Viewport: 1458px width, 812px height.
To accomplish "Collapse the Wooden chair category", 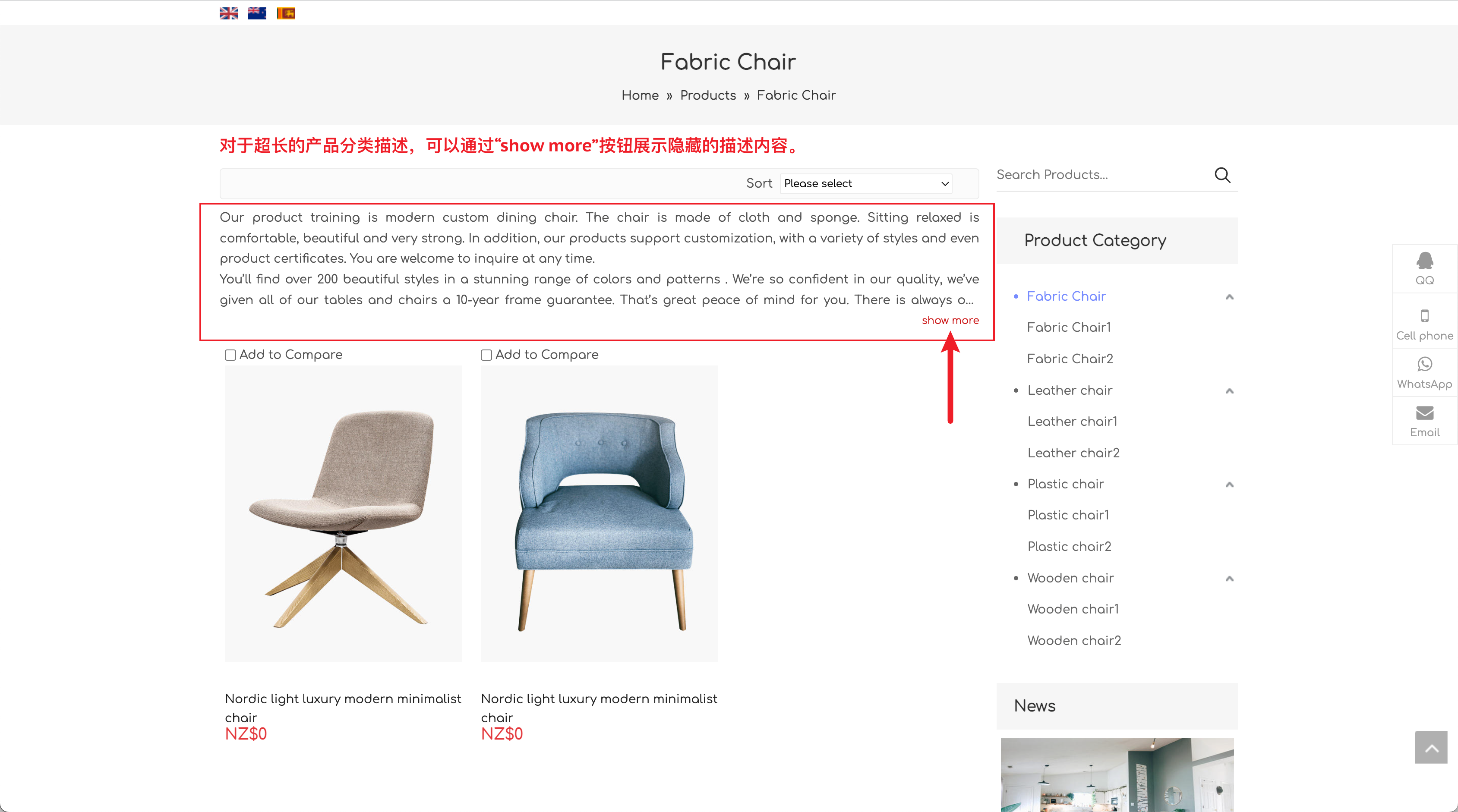I will click(1229, 578).
